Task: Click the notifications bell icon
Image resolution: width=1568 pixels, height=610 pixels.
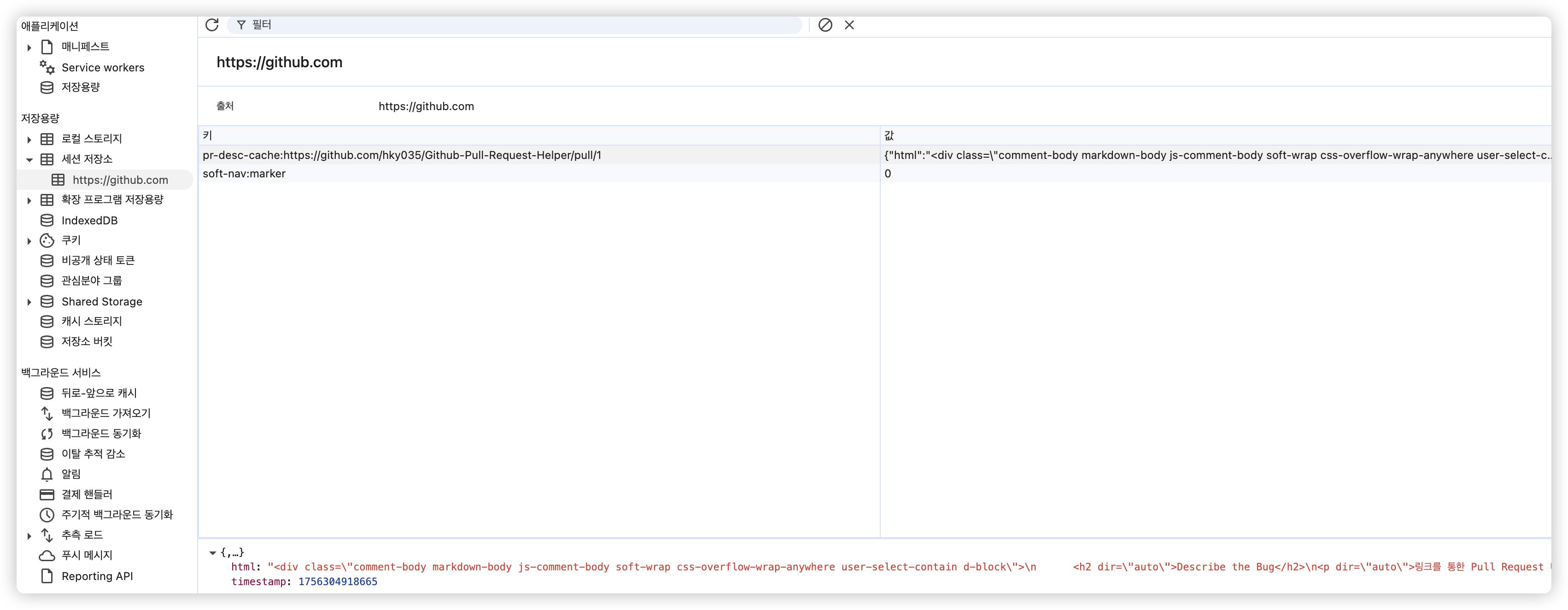Action: 47,474
